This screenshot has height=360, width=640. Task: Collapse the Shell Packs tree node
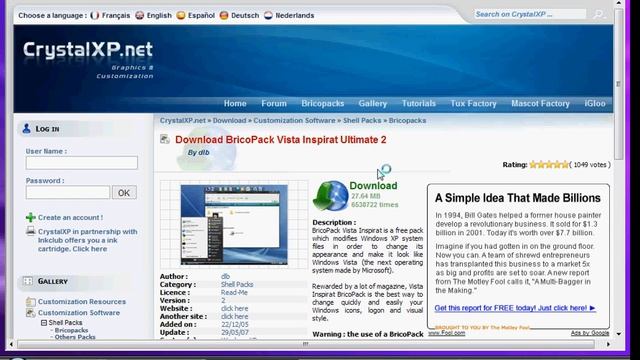tap(44, 323)
